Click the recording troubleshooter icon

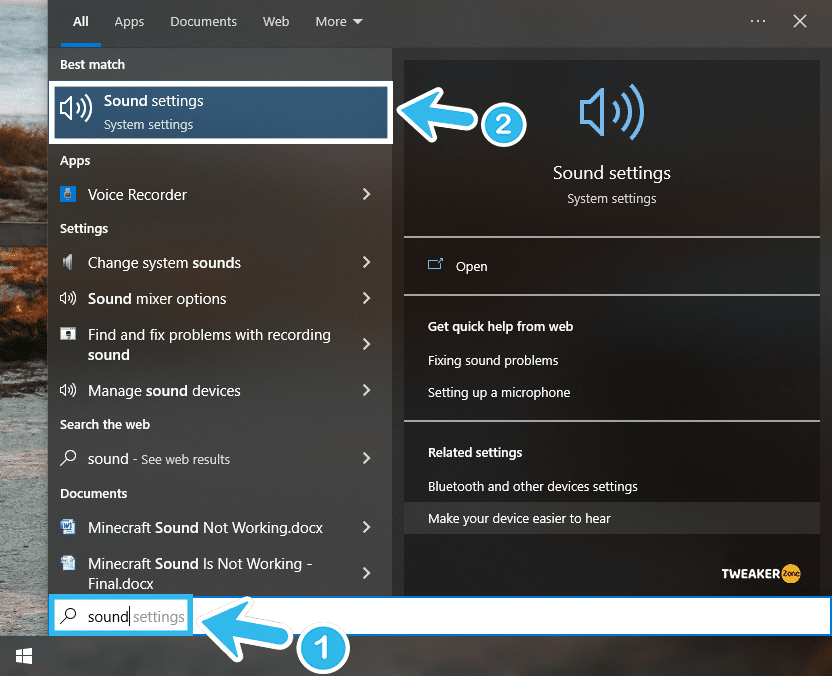[x=68, y=334]
